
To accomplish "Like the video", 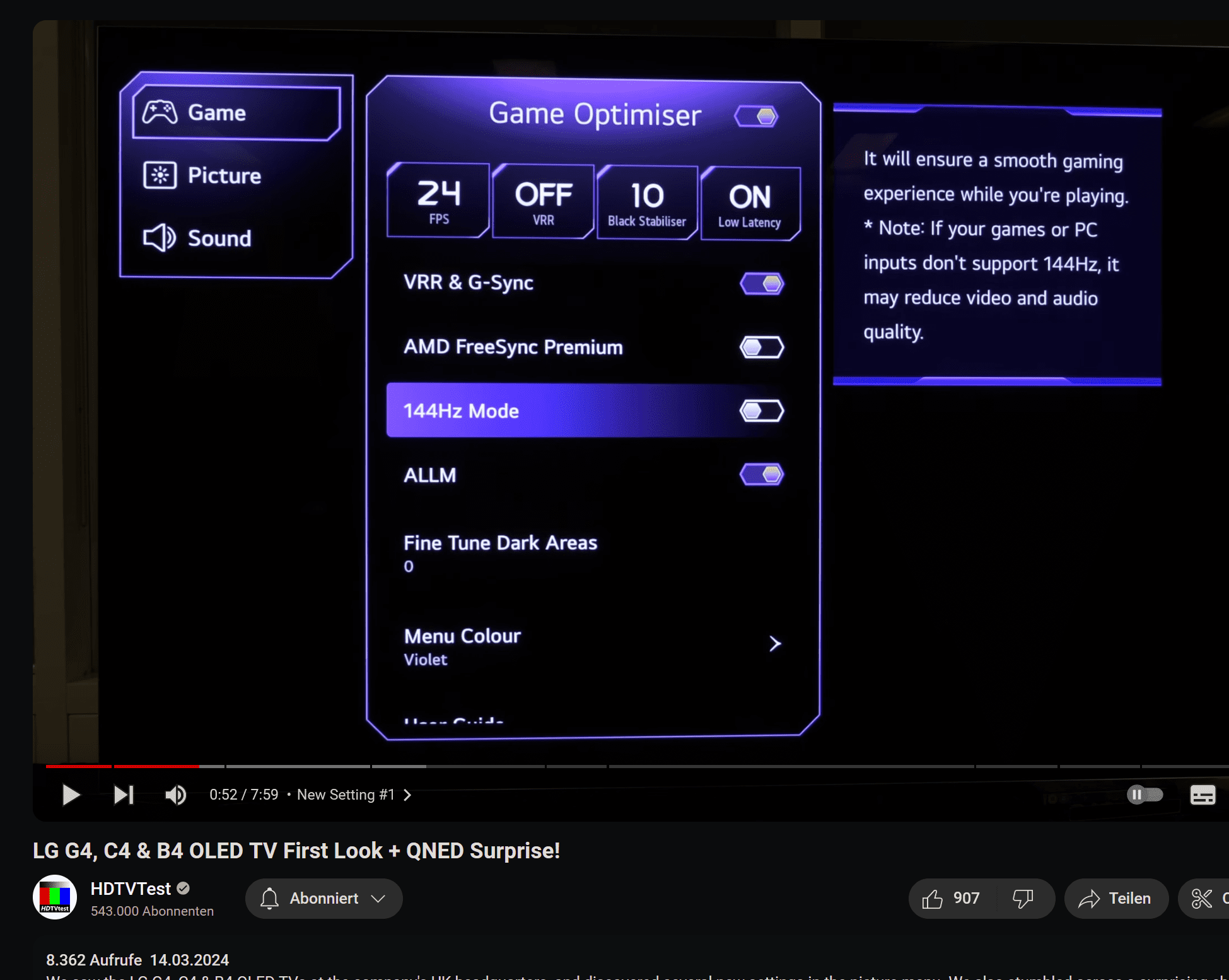I will click(952, 899).
